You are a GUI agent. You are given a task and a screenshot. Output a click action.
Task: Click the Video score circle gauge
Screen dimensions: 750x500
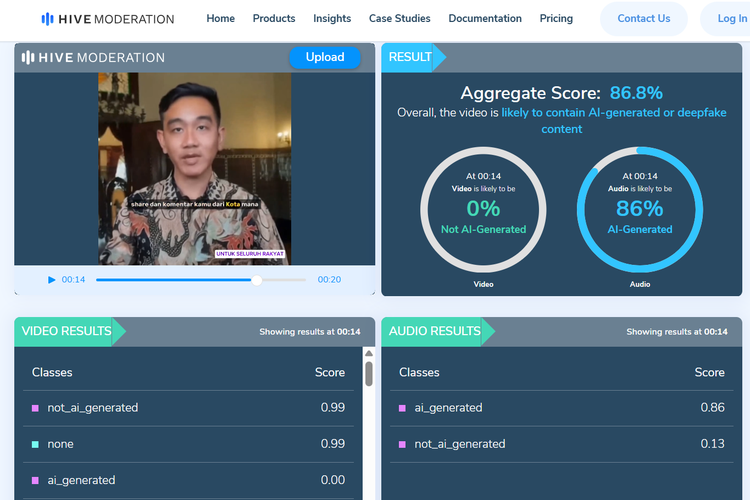(x=483, y=209)
